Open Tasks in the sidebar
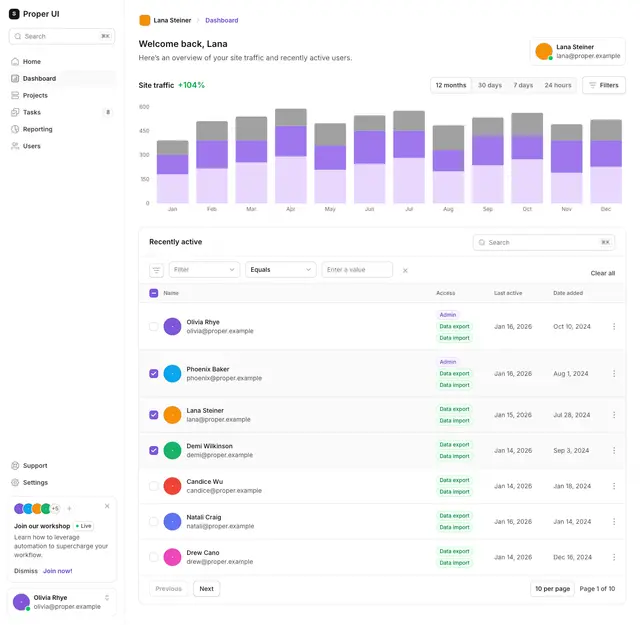The height and width of the screenshot is (625, 640). pyautogui.click(x=62, y=112)
